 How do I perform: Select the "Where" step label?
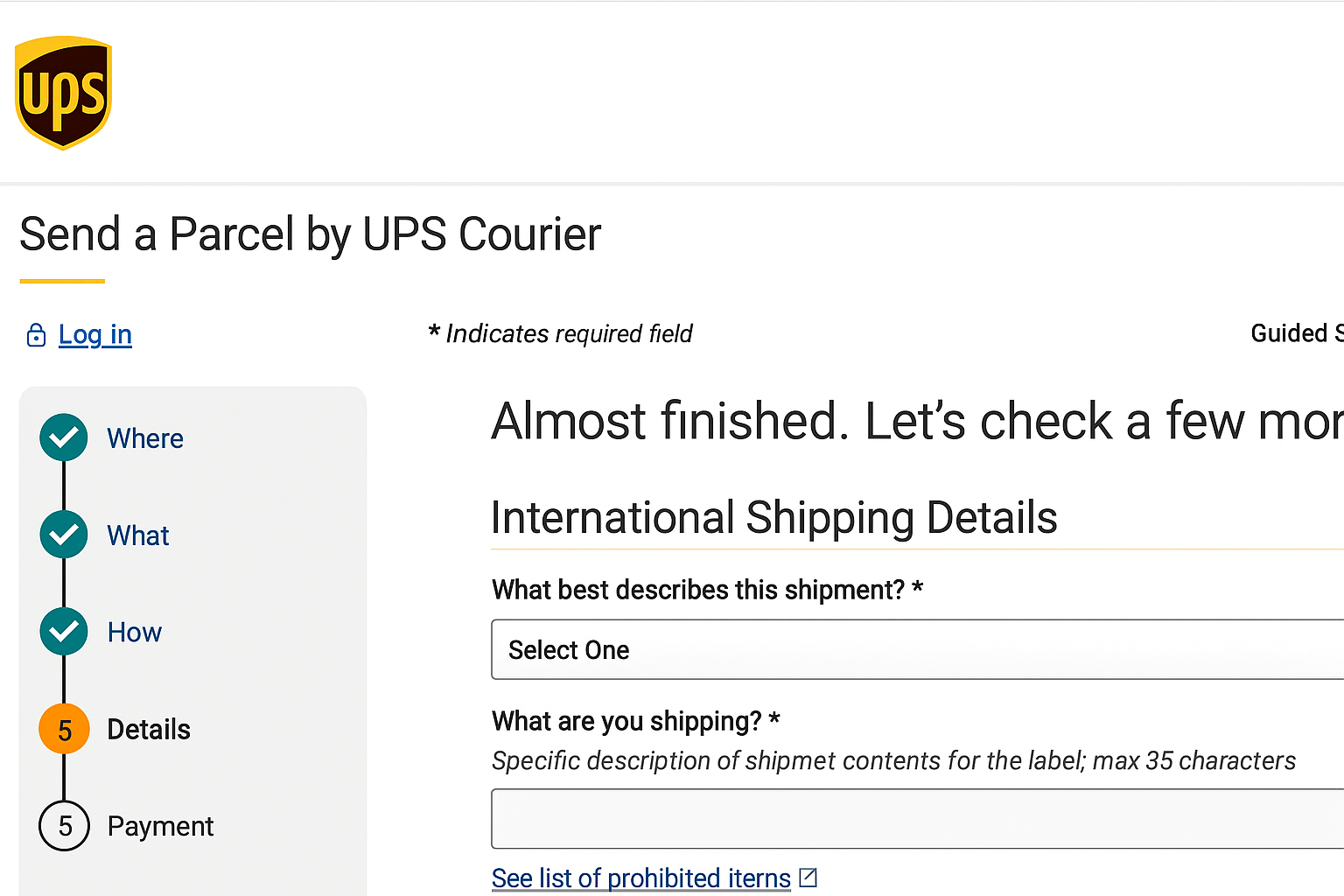click(x=144, y=437)
